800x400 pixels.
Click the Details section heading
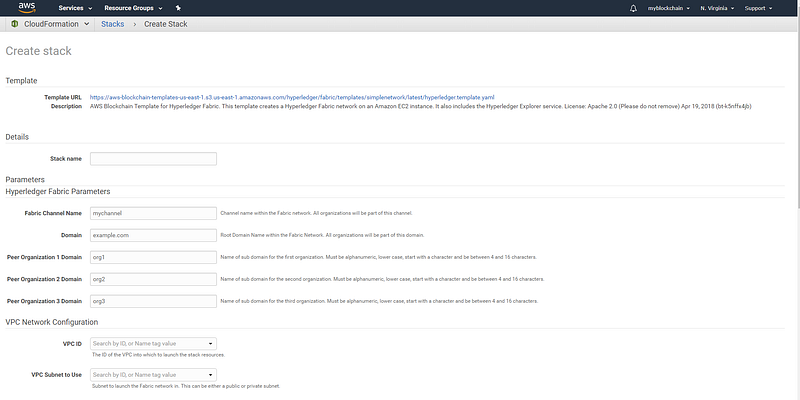(x=17, y=137)
